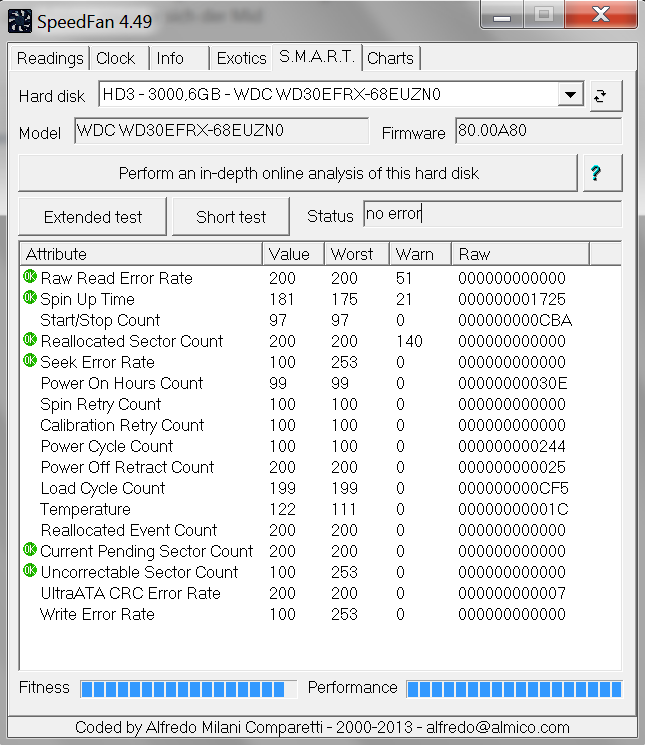Select the Start/Stop Count row
645x745 pixels.
coord(320,320)
